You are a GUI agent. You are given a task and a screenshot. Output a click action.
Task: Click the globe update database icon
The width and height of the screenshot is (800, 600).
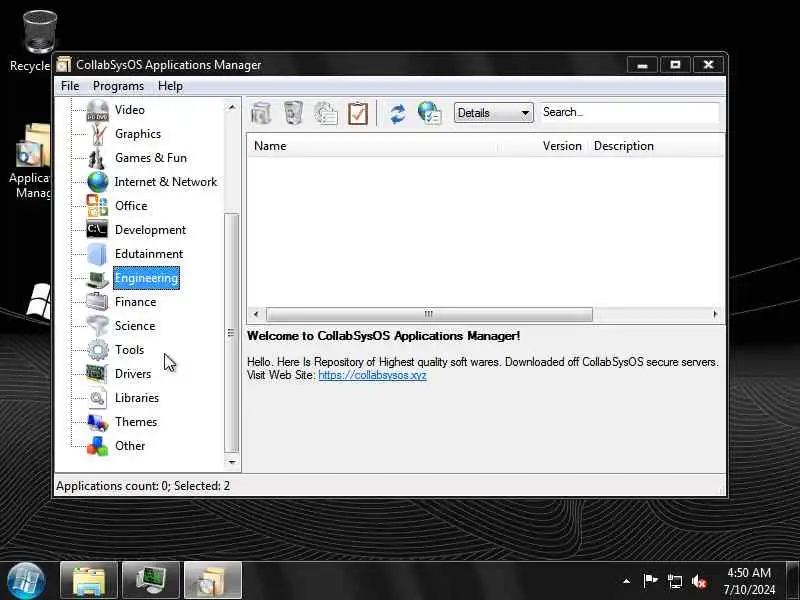(x=429, y=113)
